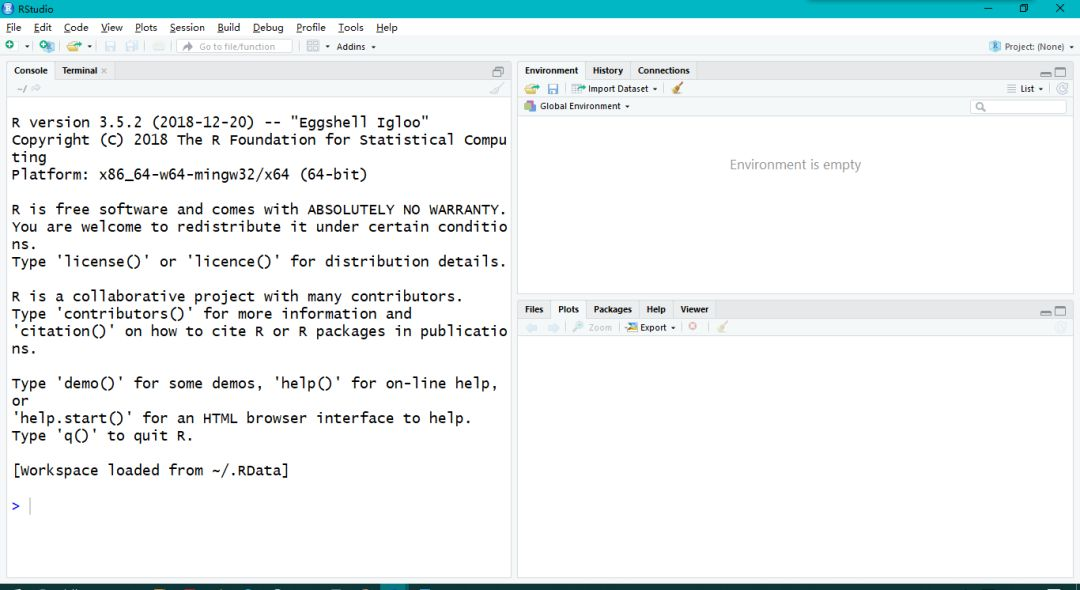Click the refresh environment icon

click(1062, 89)
